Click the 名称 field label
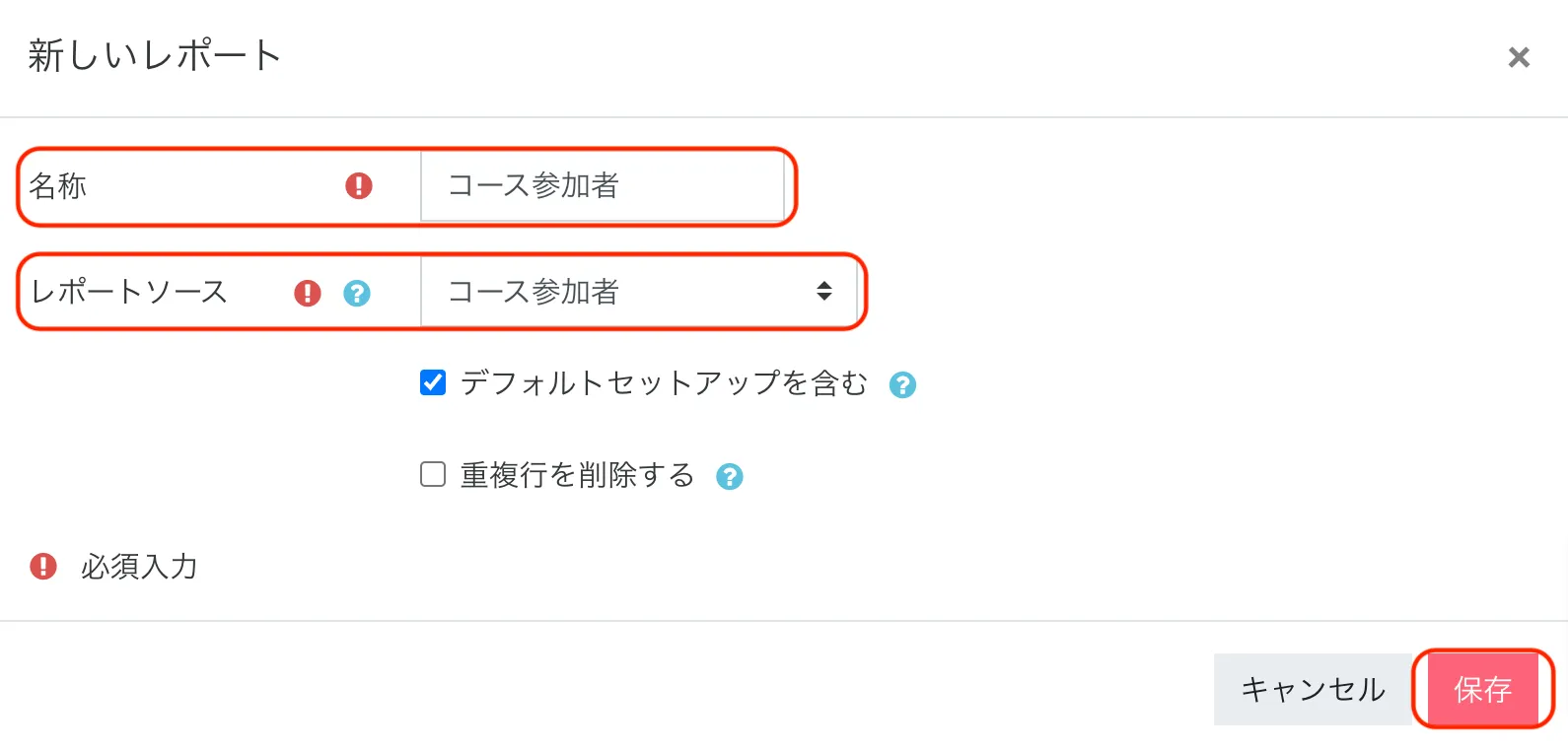This screenshot has height=751, width=1568. [x=58, y=185]
